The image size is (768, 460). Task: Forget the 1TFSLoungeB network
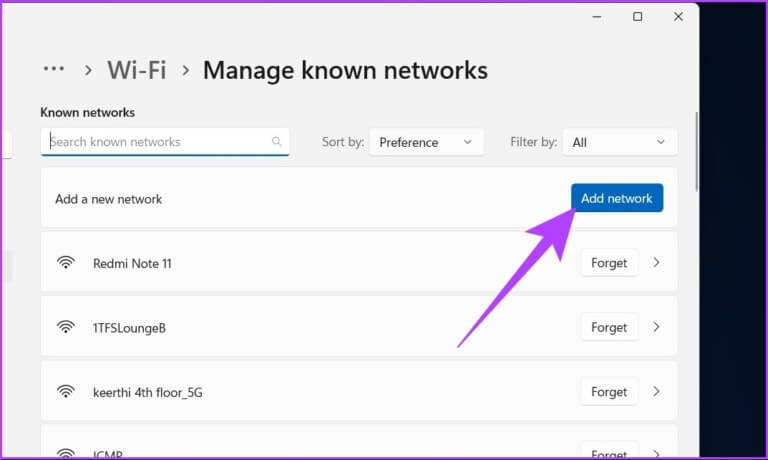point(609,327)
